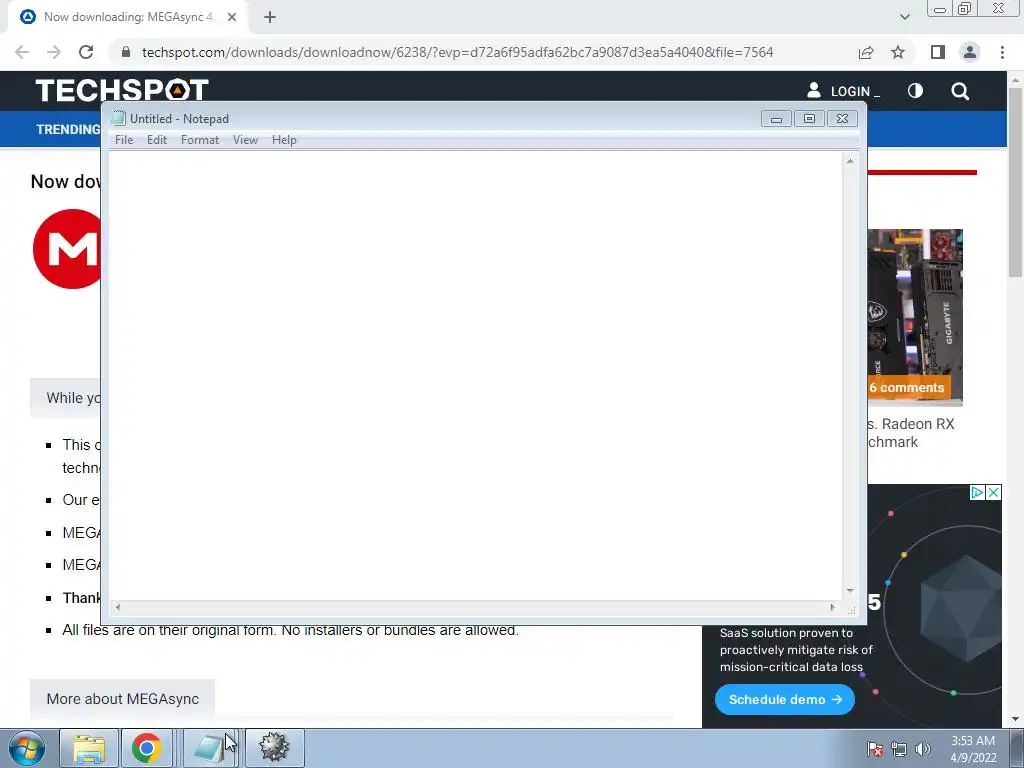Click the Notepad title bar icon
Viewport: 1024px width, 768px height.
tap(118, 118)
